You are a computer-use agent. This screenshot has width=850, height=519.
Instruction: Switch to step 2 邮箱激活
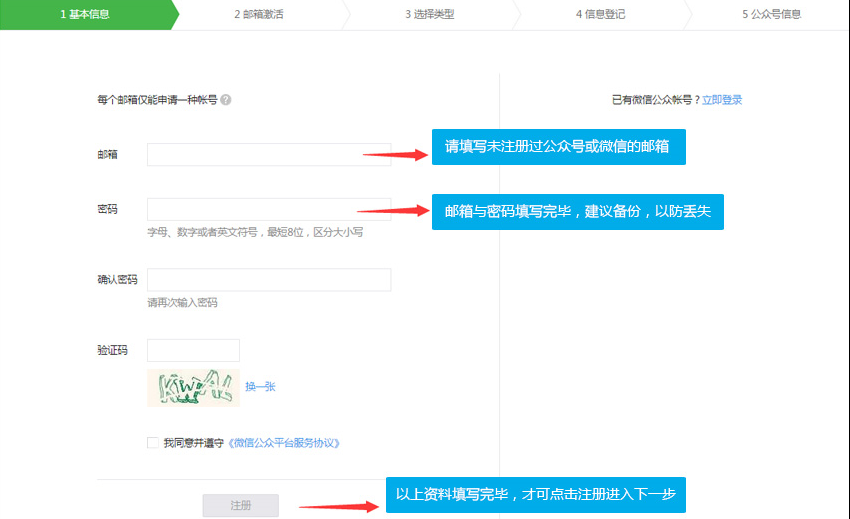(258, 15)
